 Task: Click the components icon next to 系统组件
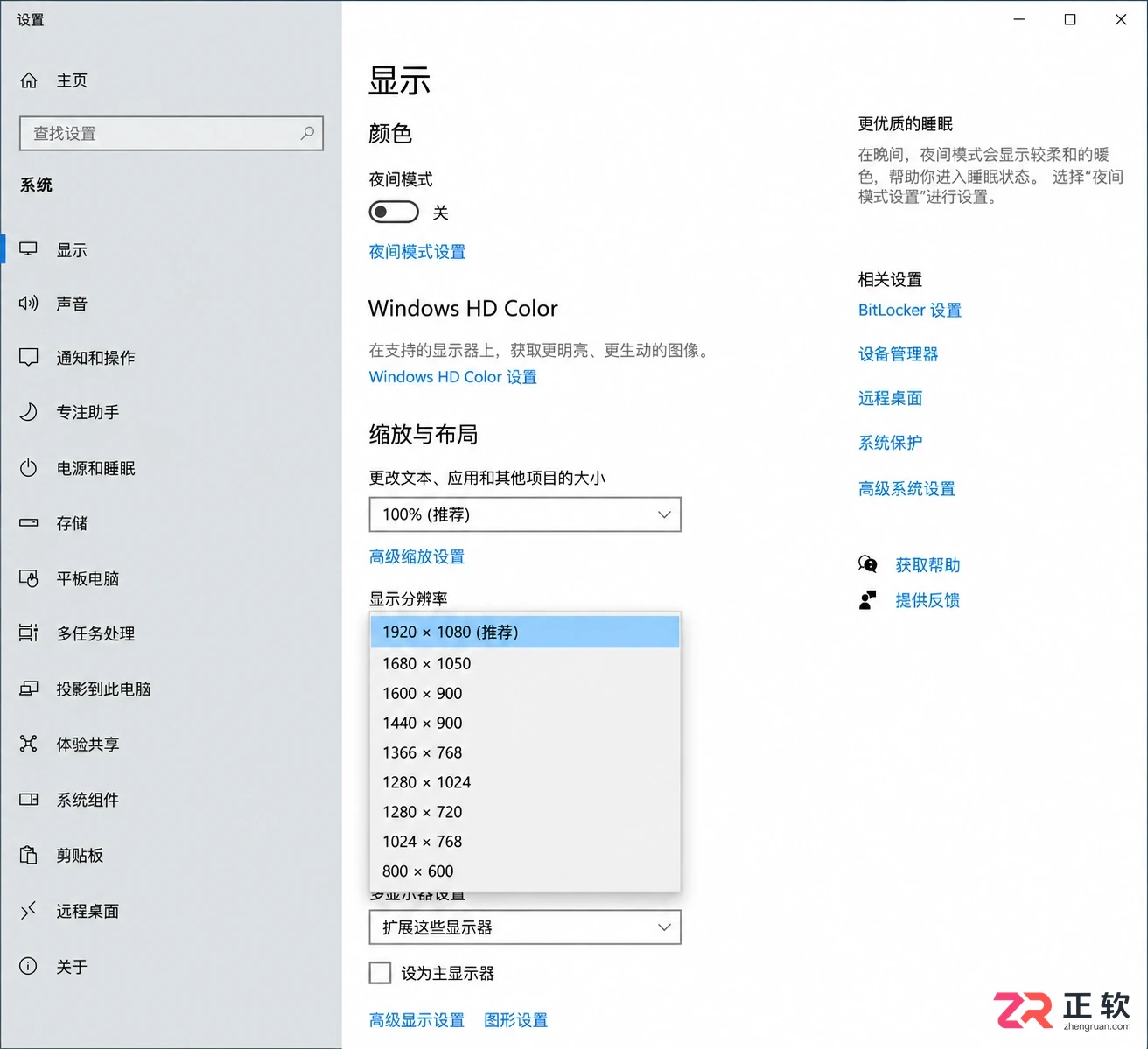click(29, 799)
